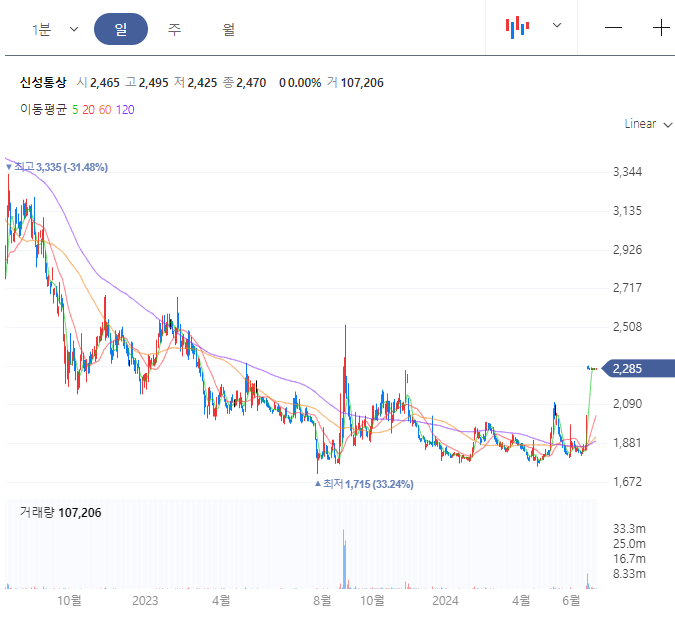
Task: Click the 2,508 price axis label
Action: click(x=627, y=327)
